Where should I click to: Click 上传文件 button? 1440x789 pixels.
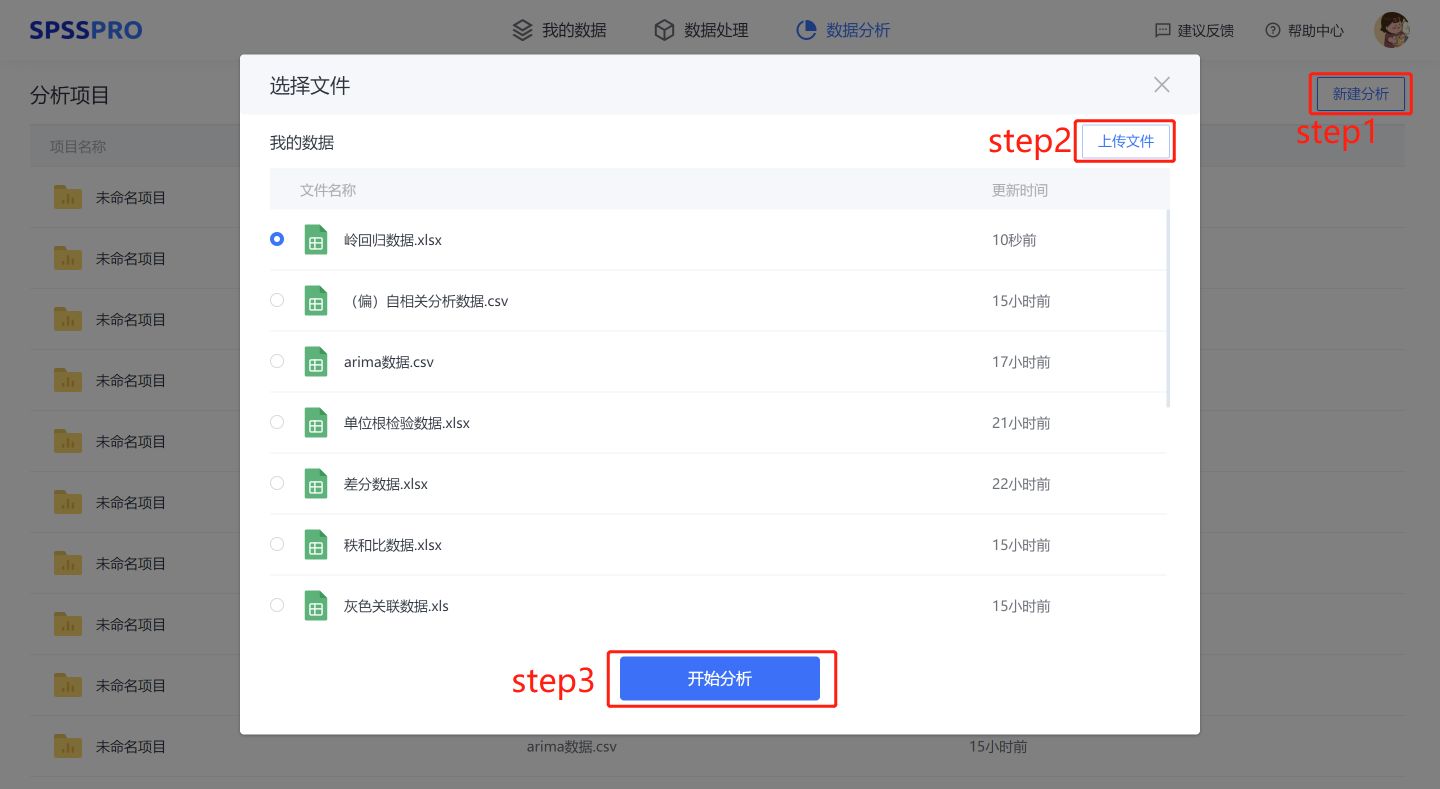1126,141
